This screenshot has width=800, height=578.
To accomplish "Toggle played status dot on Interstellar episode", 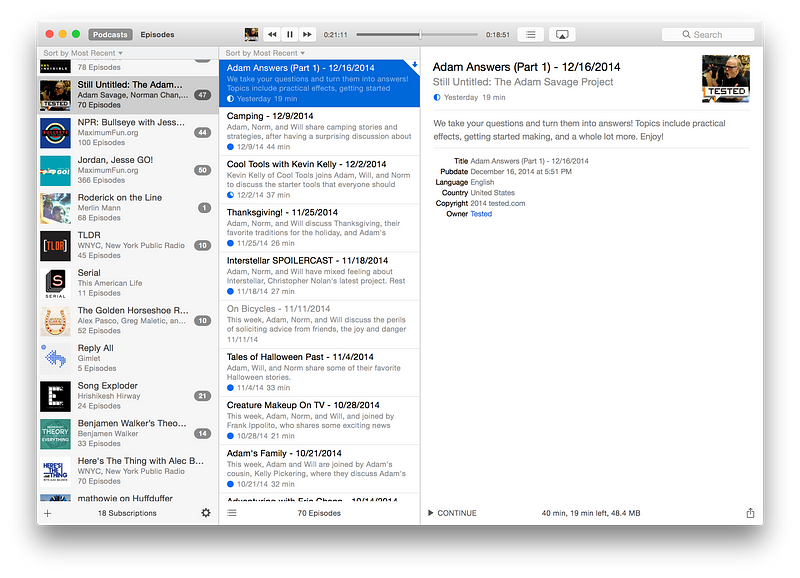I will pyautogui.click(x=230, y=291).
